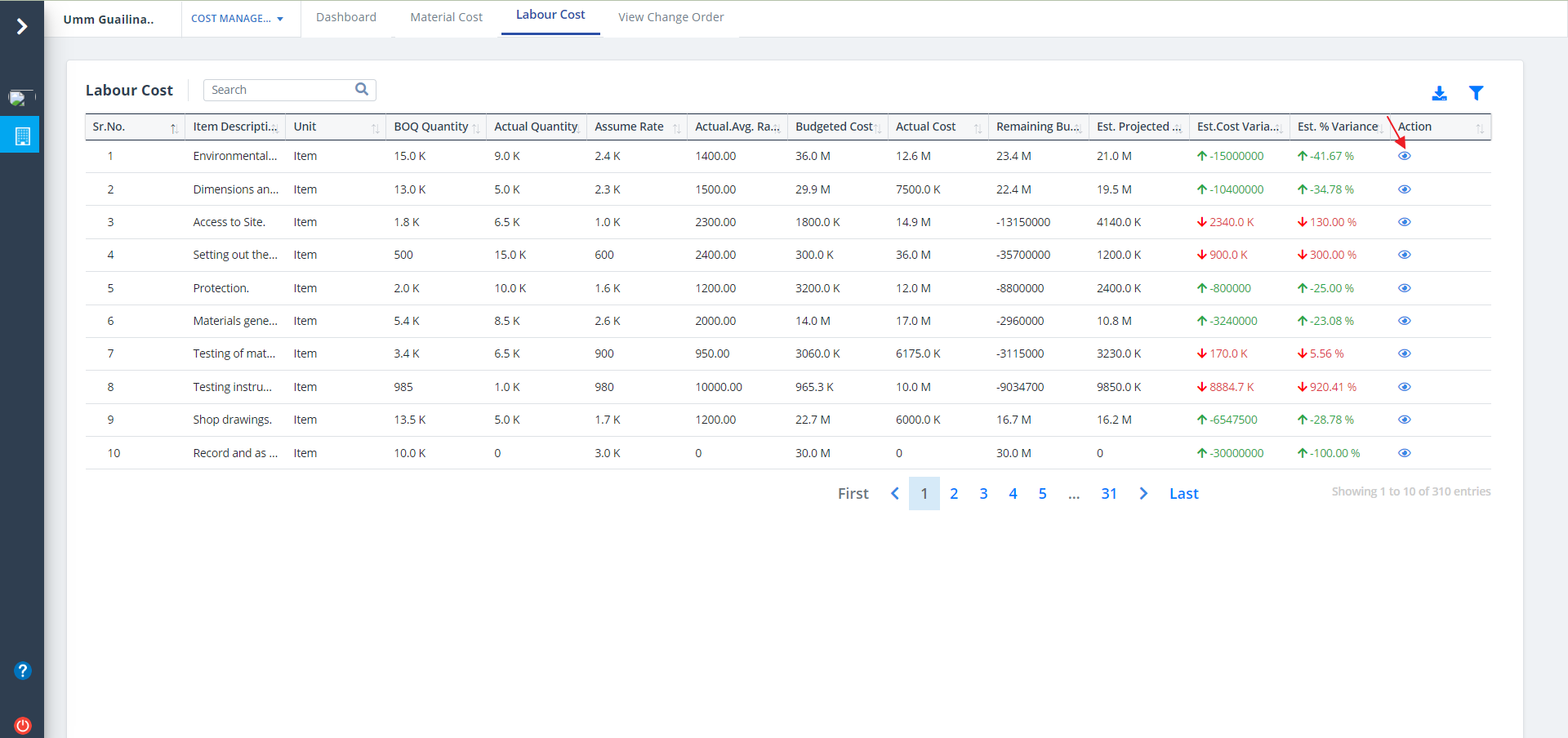This screenshot has width=1568, height=738.
Task: Select the building icon in sidebar
Action: click(22, 136)
